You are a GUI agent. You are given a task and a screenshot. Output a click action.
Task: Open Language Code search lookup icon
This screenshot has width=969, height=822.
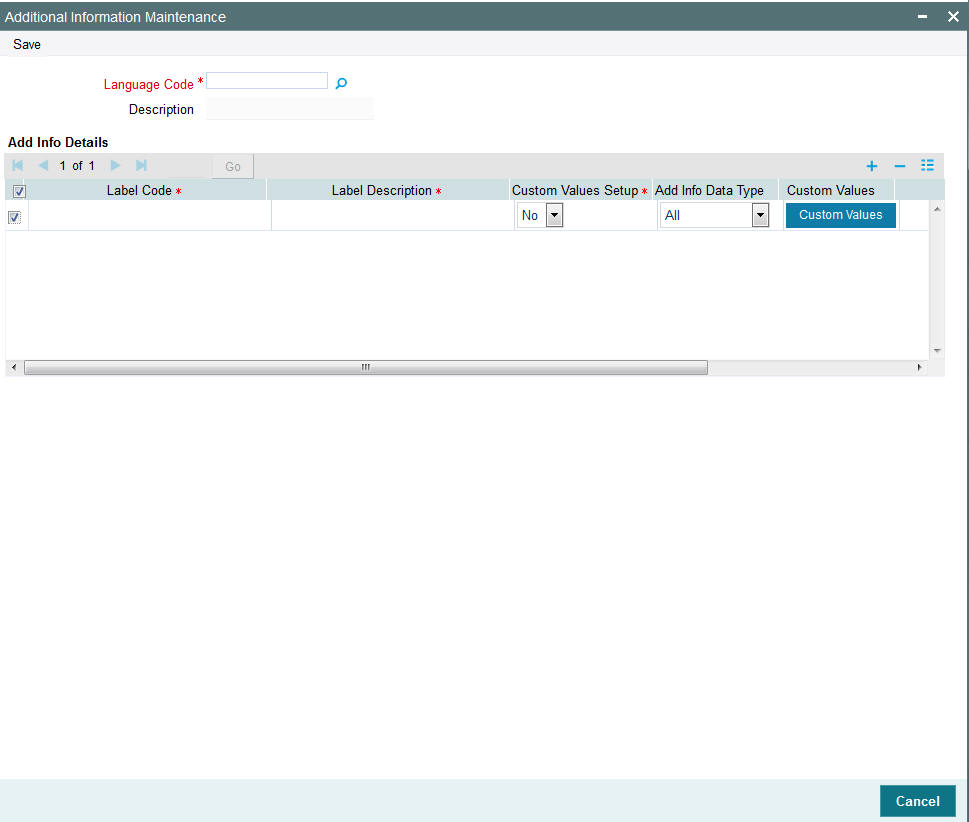[341, 83]
